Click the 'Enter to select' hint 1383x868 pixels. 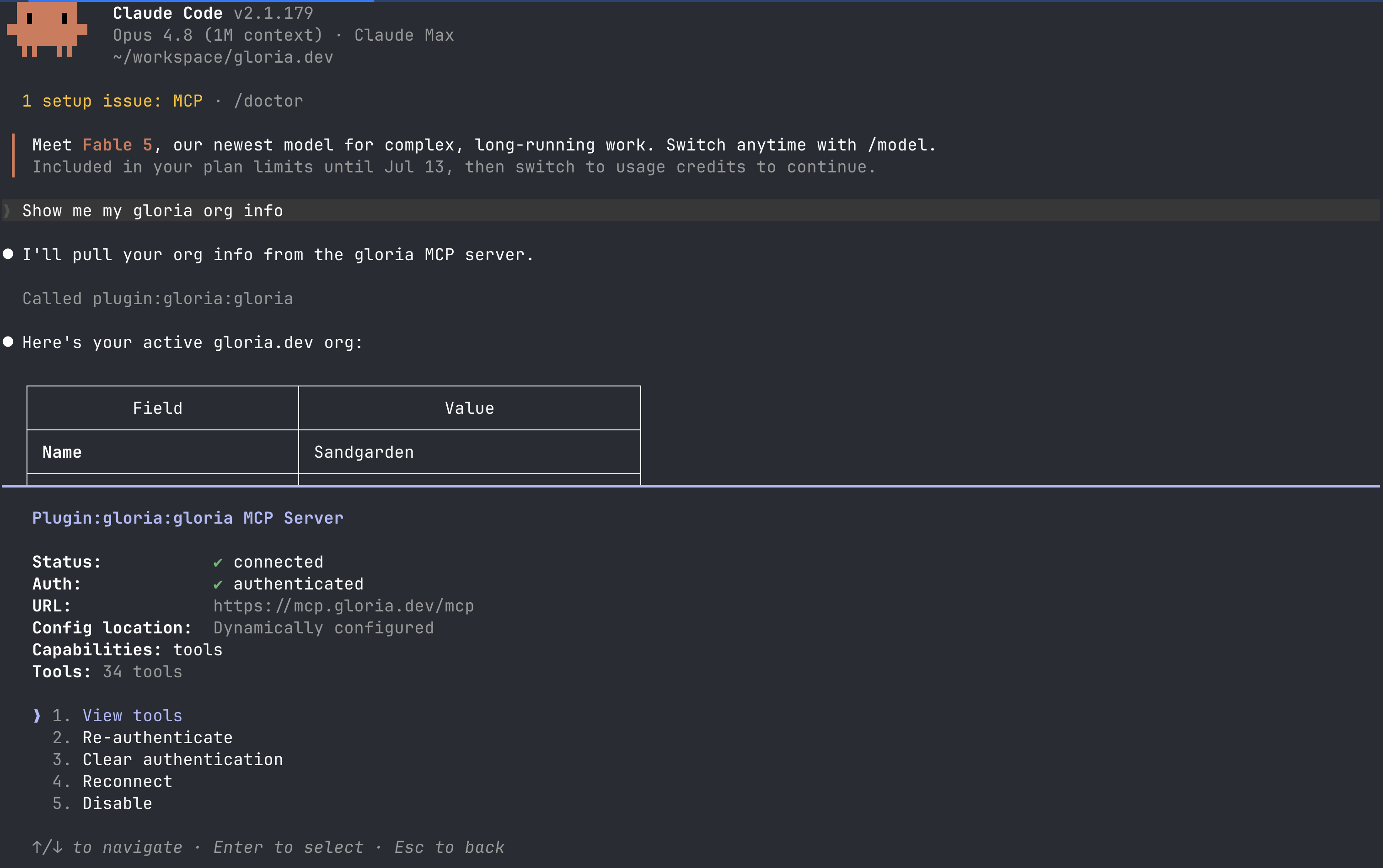coord(288,848)
